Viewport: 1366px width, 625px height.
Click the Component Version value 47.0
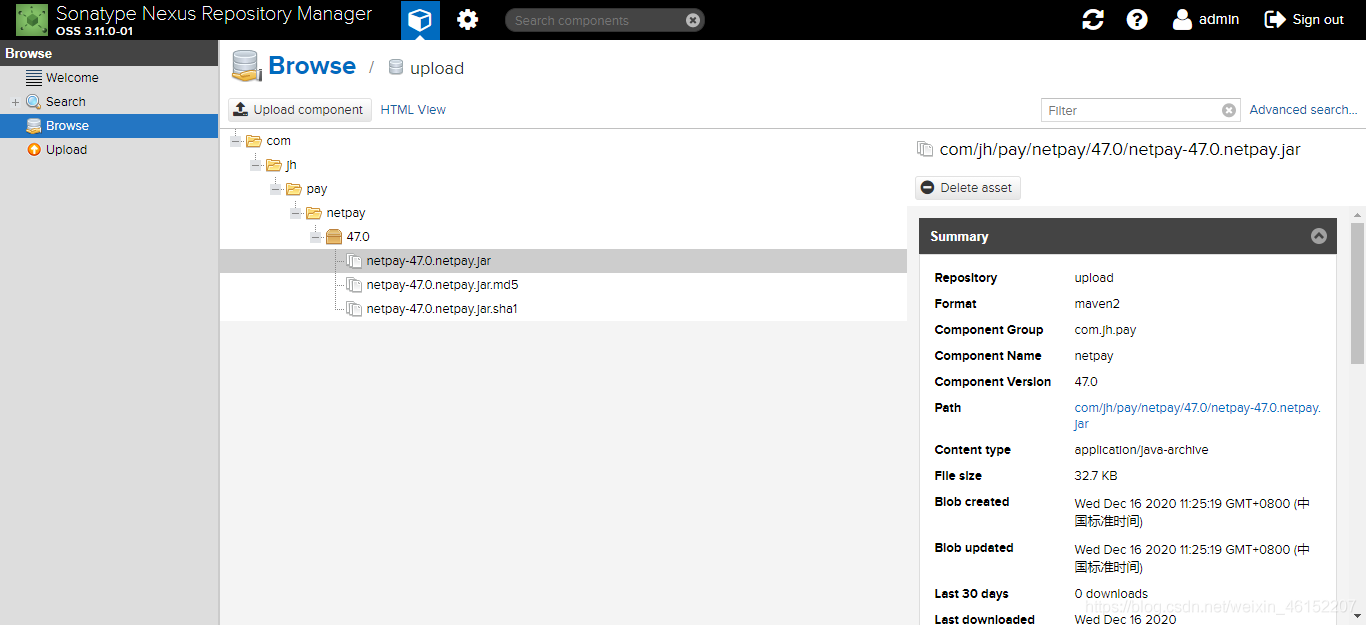tap(1086, 382)
